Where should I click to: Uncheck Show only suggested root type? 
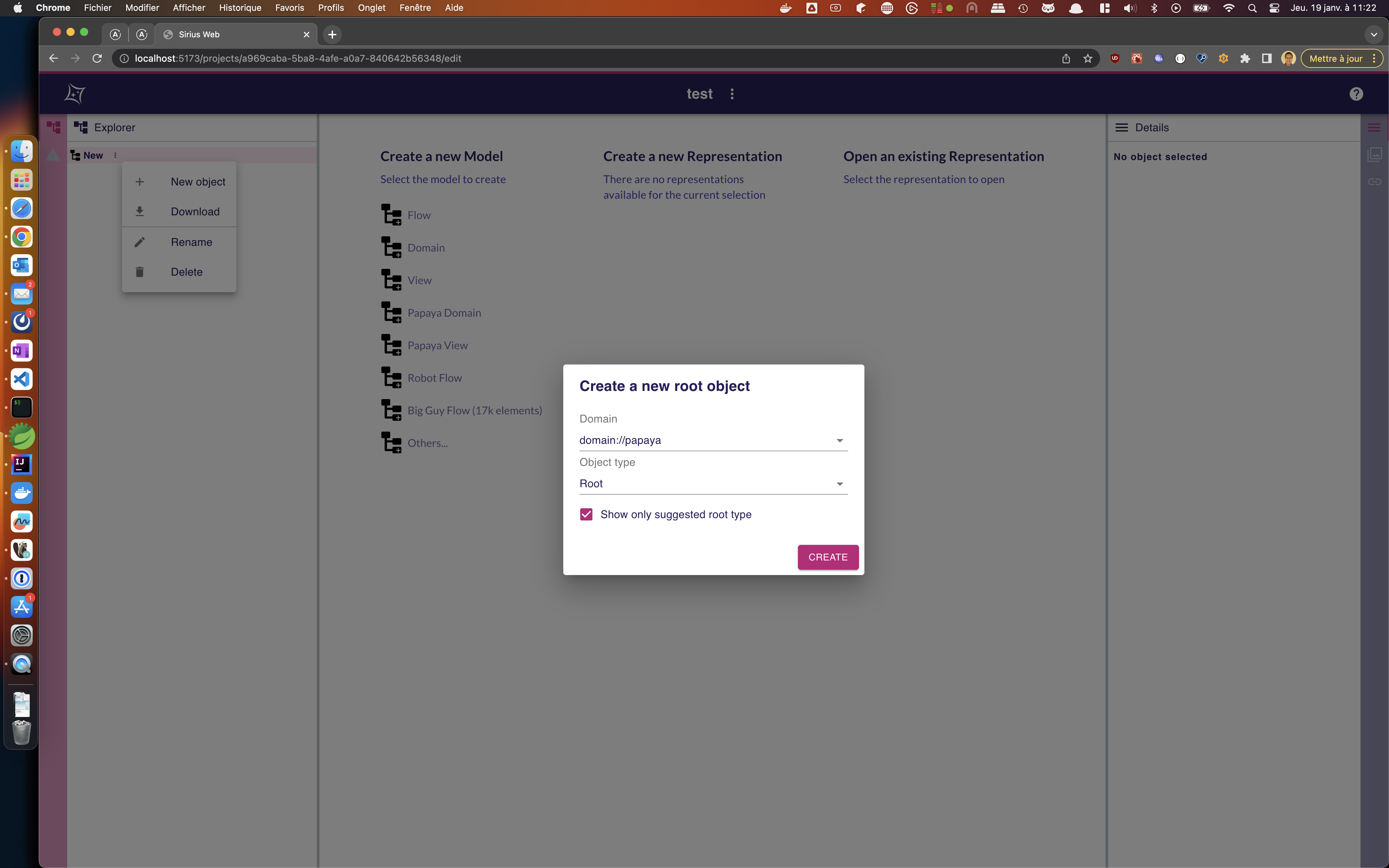pyautogui.click(x=586, y=514)
